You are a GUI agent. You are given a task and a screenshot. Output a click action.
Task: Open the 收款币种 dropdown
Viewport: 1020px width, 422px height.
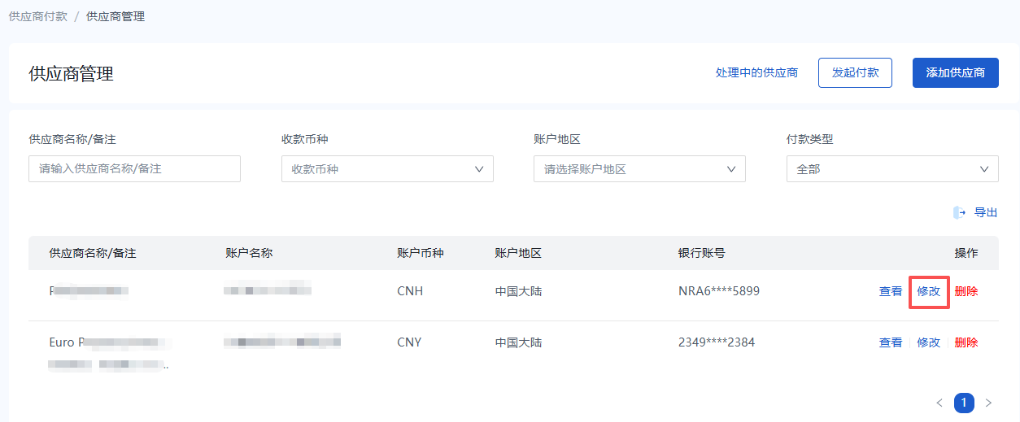pos(387,168)
